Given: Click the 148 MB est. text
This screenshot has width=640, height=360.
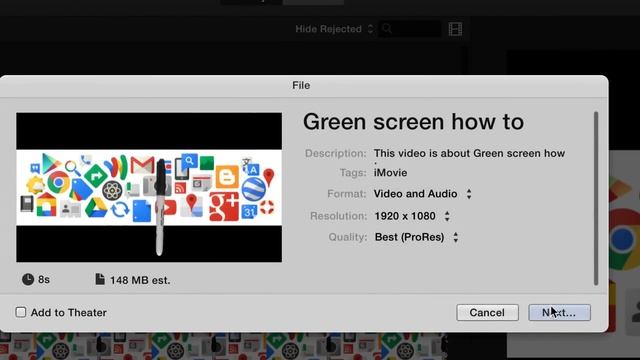Looking at the screenshot, I should (140, 280).
